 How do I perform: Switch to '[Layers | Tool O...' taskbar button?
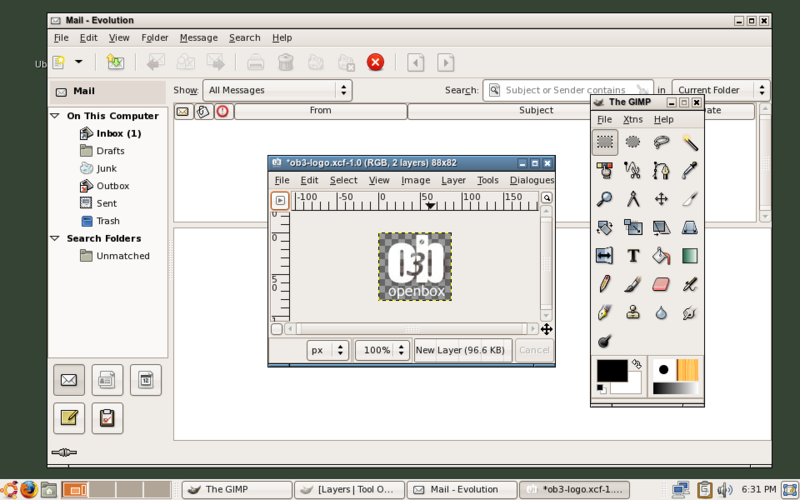tap(349, 490)
